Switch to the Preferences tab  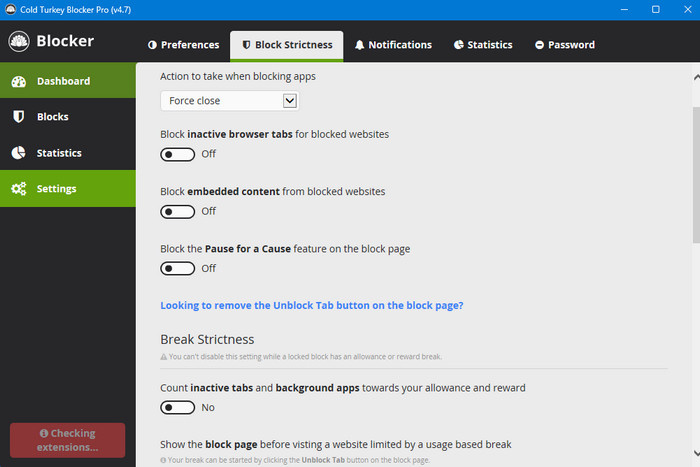[183, 45]
